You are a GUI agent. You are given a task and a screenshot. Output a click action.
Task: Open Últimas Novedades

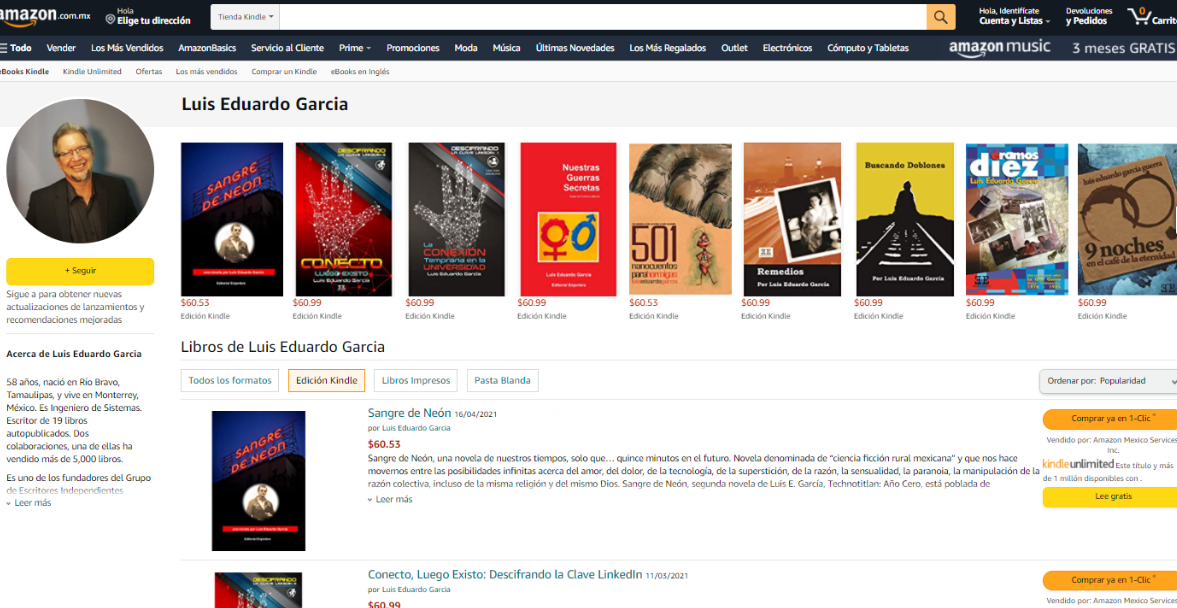pyautogui.click(x=575, y=48)
